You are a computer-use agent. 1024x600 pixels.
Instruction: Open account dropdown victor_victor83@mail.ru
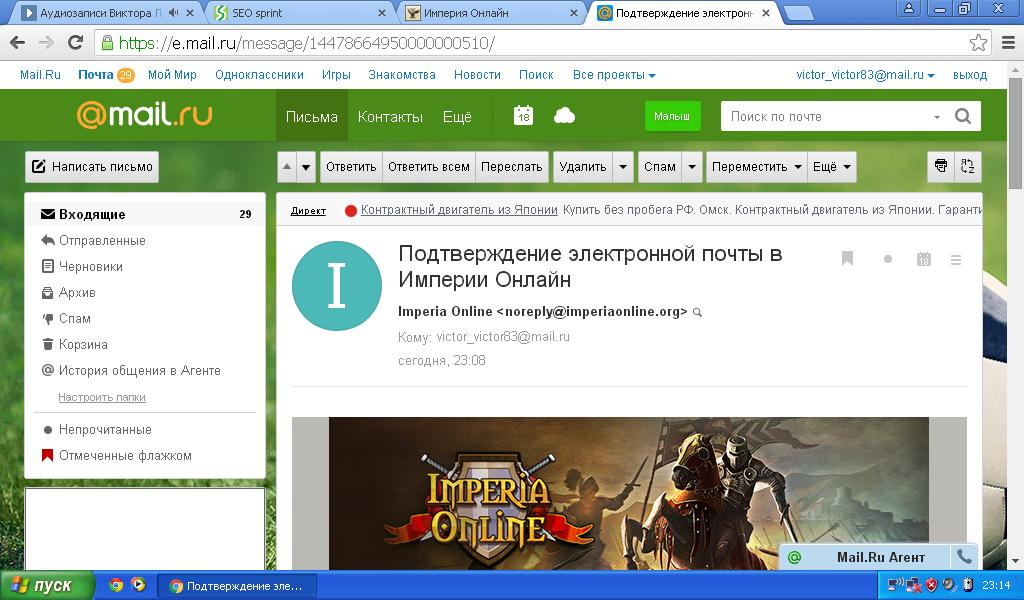click(x=865, y=74)
